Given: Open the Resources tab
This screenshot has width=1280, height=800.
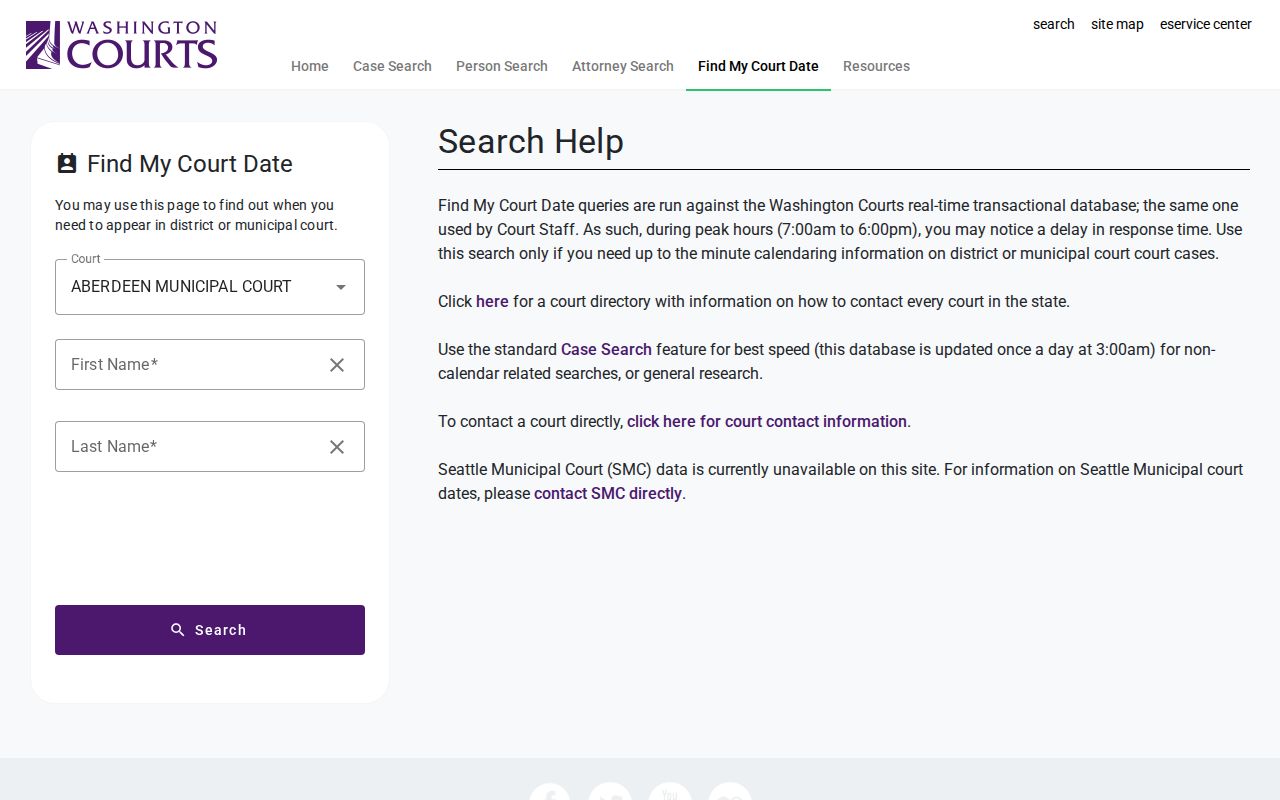Looking at the screenshot, I should pyautogui.click(x=876, y=66).
